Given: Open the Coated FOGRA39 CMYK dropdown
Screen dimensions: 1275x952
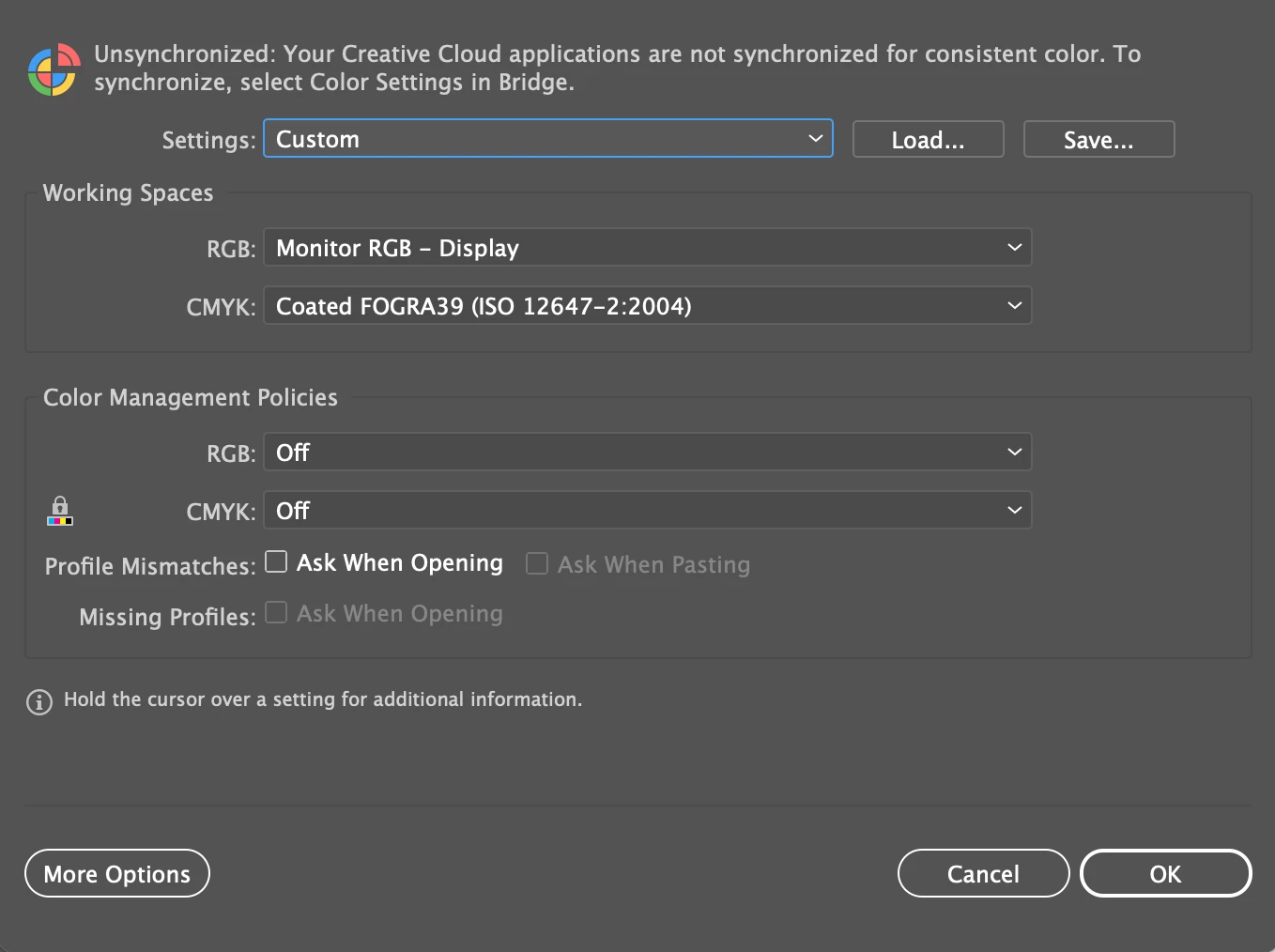Looking at the screenshot, I should click(648, 306).
